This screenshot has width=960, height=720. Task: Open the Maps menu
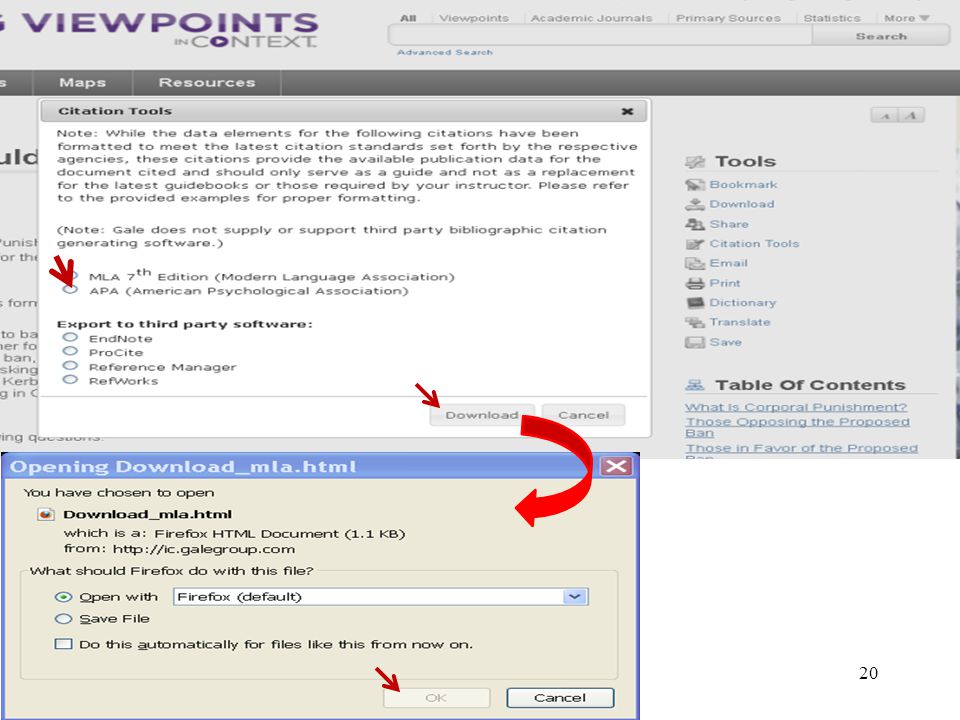[83, 83]
